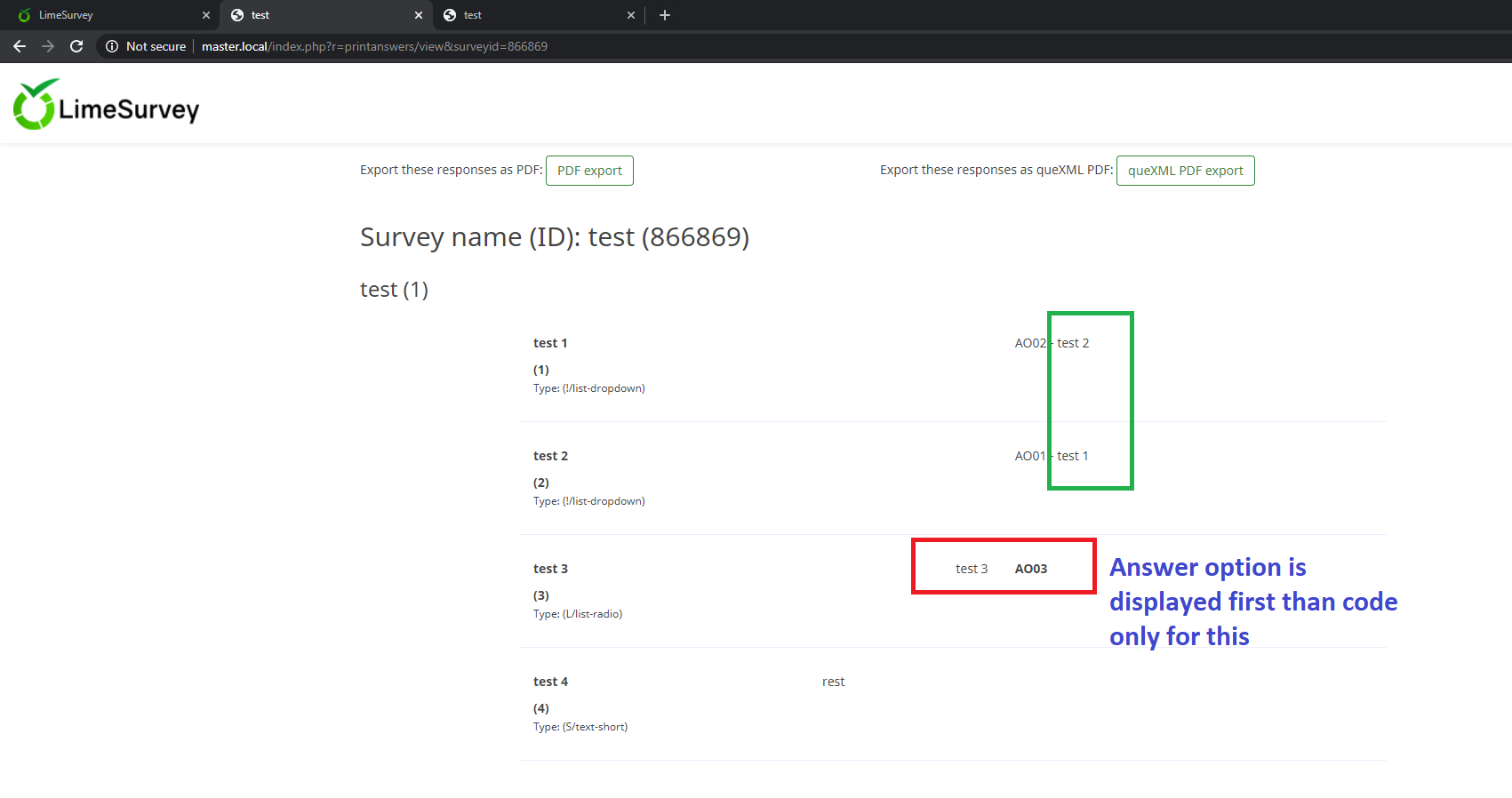Open site information via the info icon
This screenshot has width=1512, height=798.
tap(112, 46)
